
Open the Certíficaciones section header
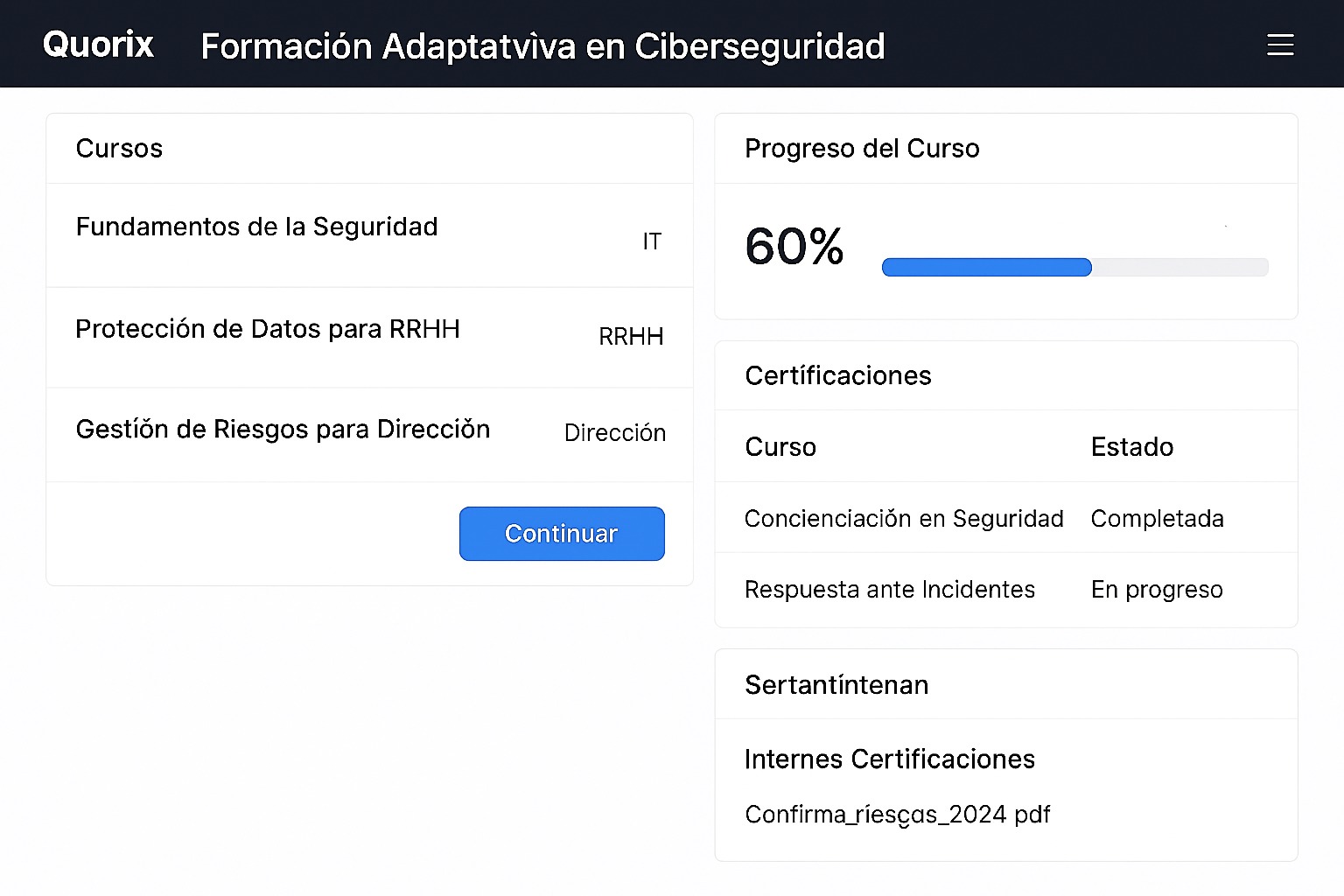[837, 374]
